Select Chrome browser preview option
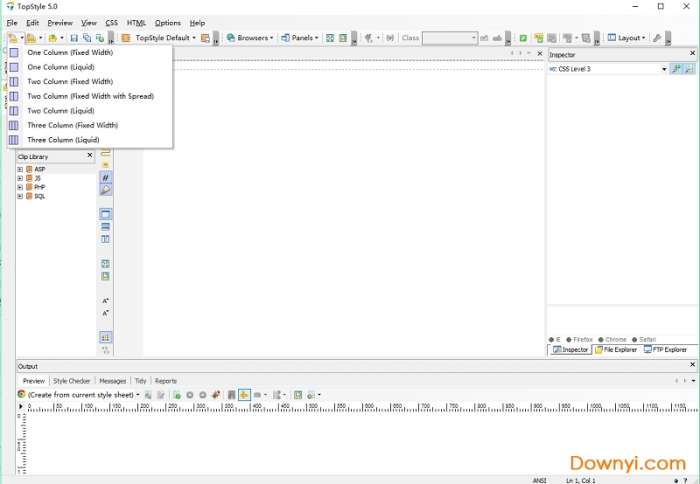 pos(612,339)
